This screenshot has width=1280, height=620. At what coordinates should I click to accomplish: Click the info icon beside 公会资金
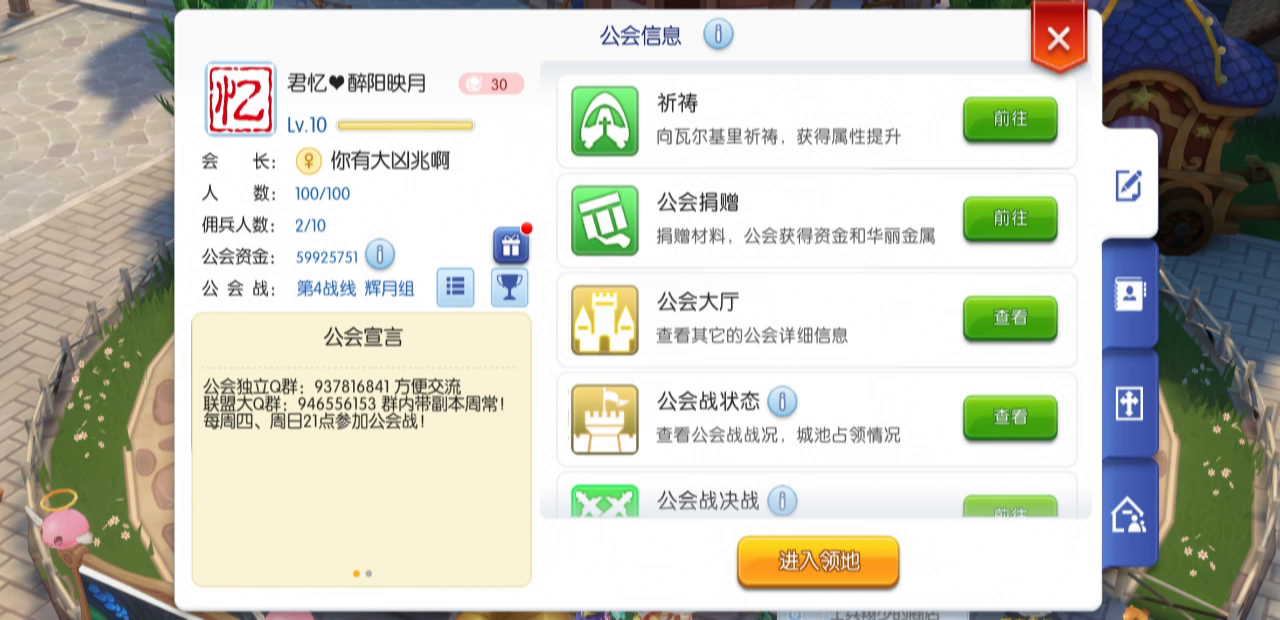click(380, 255)
